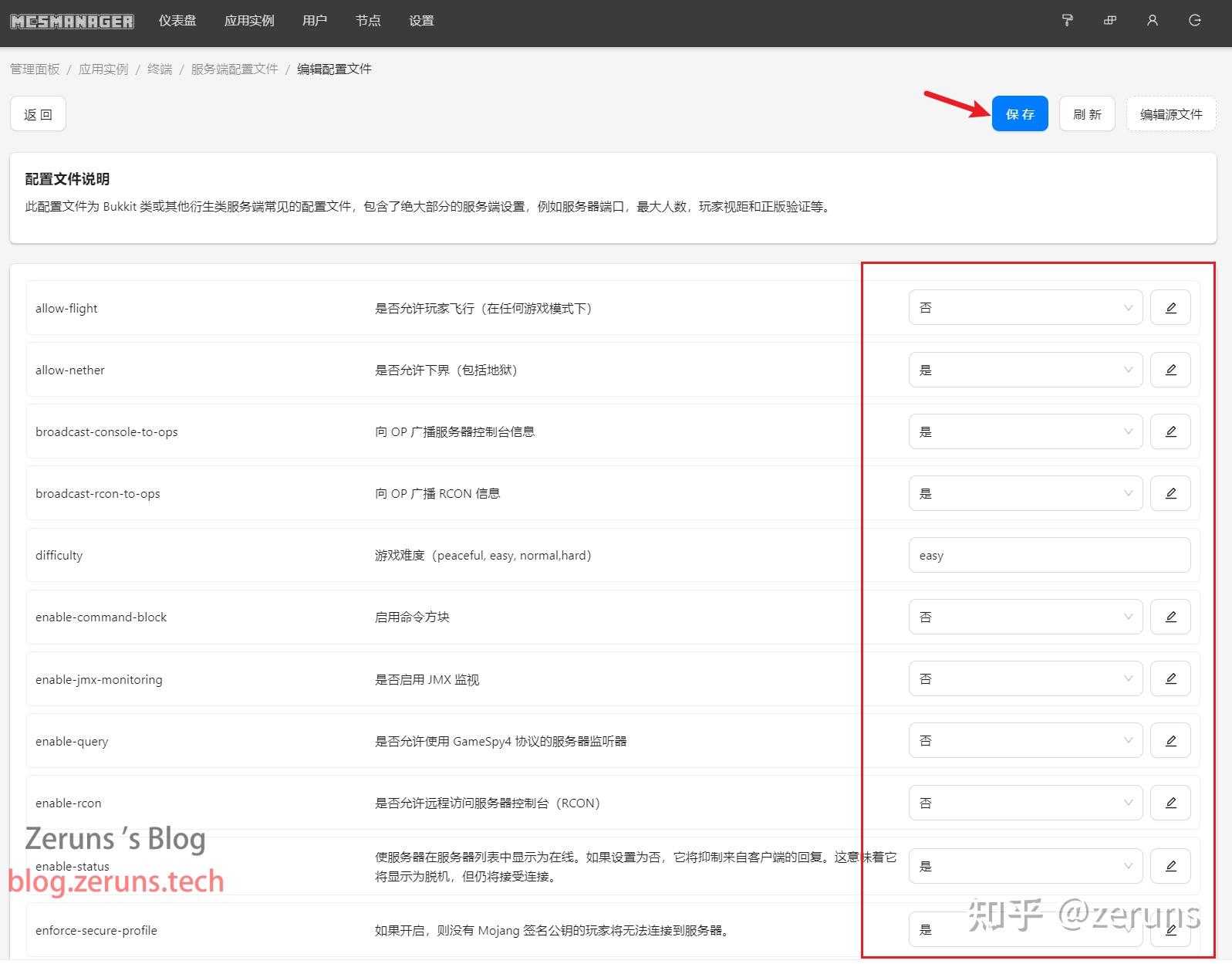Image resolution: width=1232 pixels, height=964 pixels.
Task: Click the difficulty input field
Action: tap(1049, 555)
